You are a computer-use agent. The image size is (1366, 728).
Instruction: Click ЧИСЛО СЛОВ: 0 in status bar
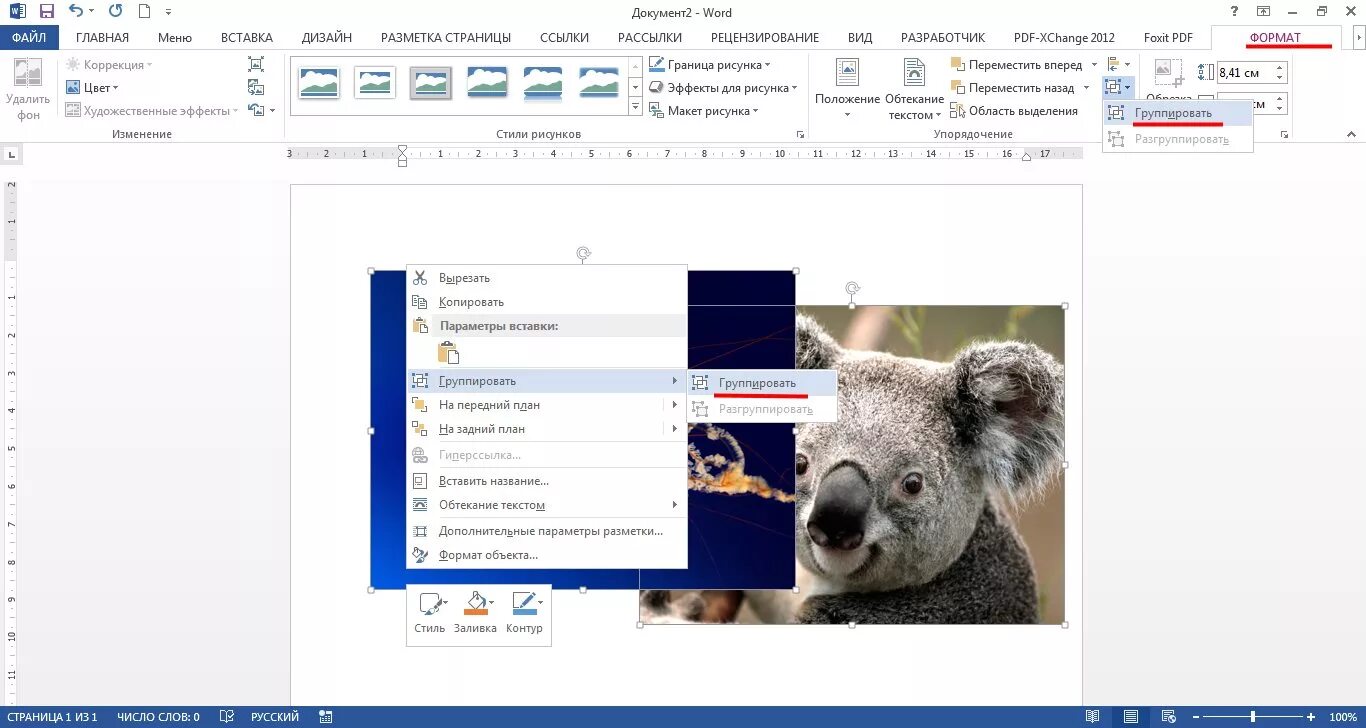[x=158, y=717]
